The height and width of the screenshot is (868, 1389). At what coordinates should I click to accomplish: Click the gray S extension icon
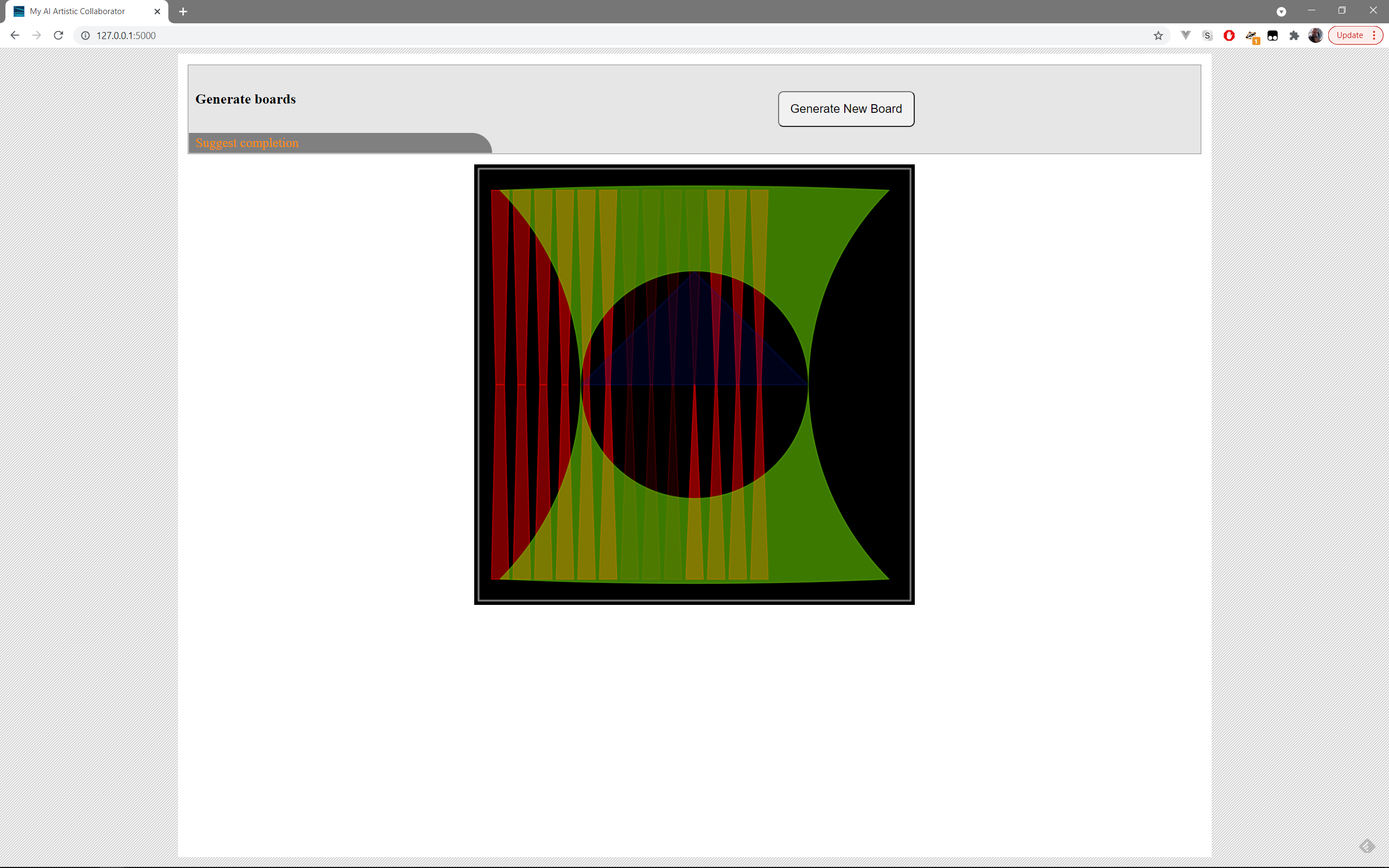1207,36
